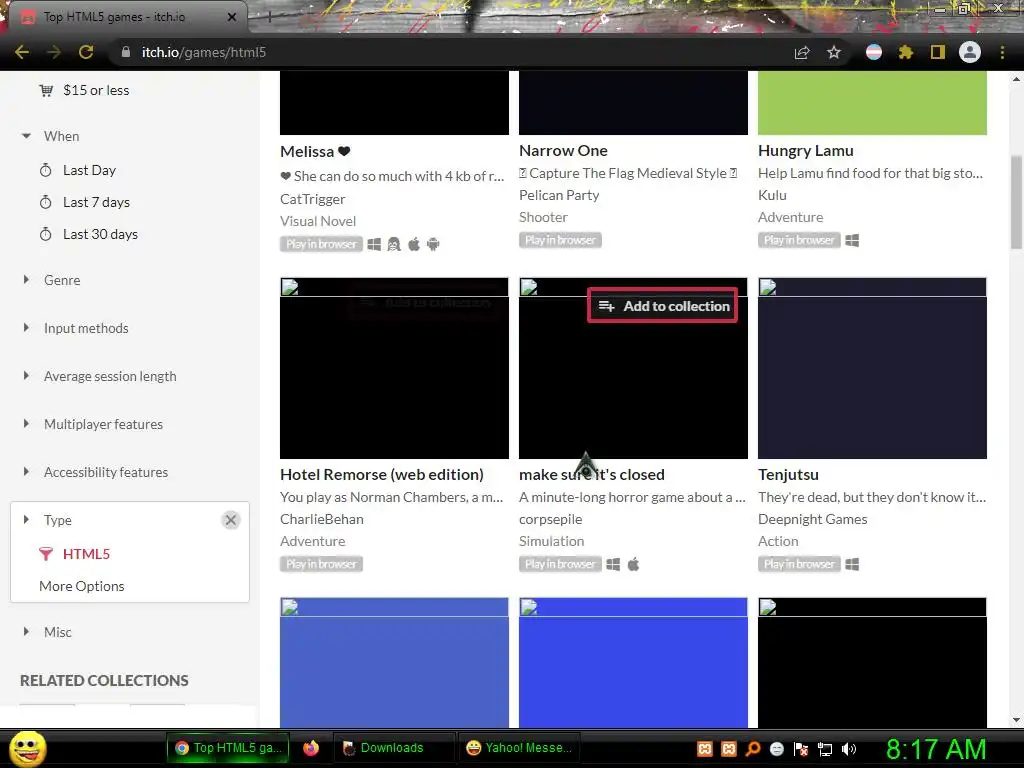Go back using the browser back arrow

coord(22,52)
